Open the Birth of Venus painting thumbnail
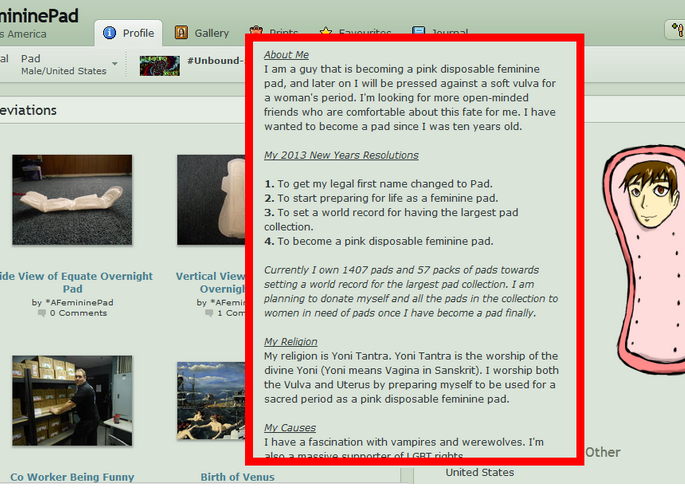The width and height of the screenshot is (685, 488). tap(211, 401)
